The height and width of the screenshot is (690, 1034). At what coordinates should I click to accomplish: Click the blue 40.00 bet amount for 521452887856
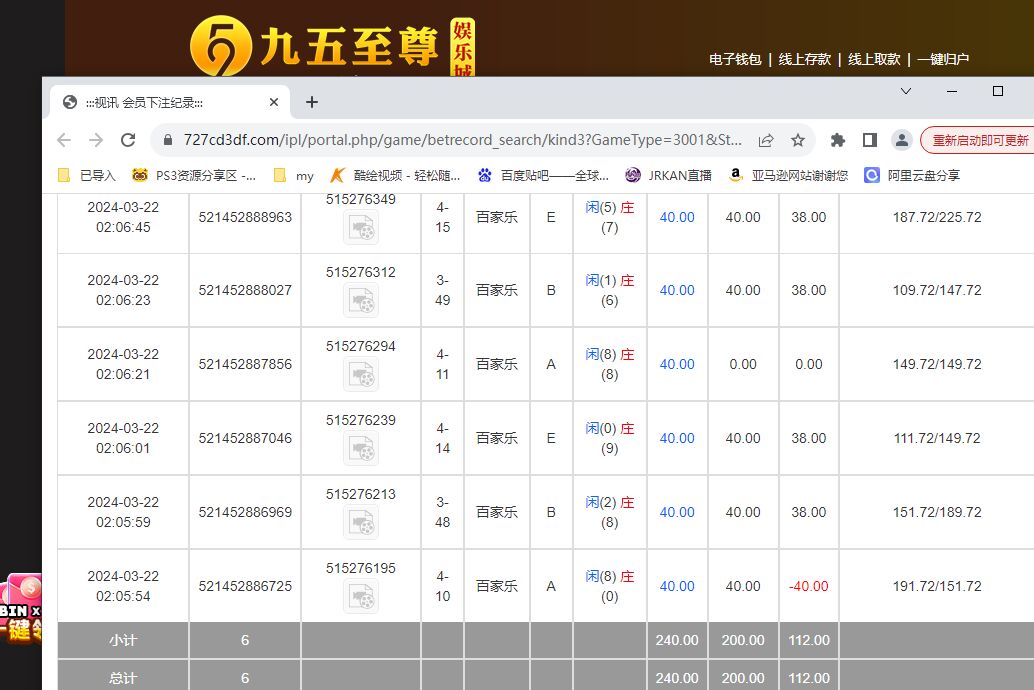pyautogui.click(x=677, y=364)
